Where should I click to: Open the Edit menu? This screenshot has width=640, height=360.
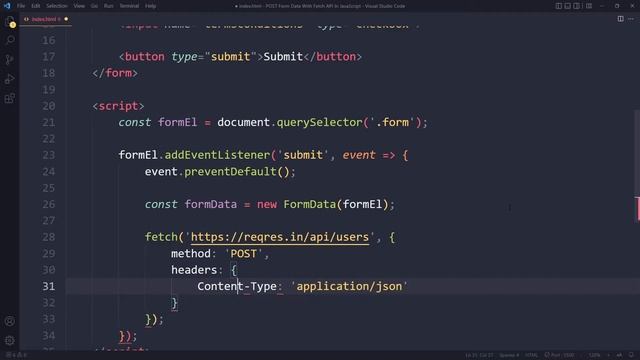36,6
